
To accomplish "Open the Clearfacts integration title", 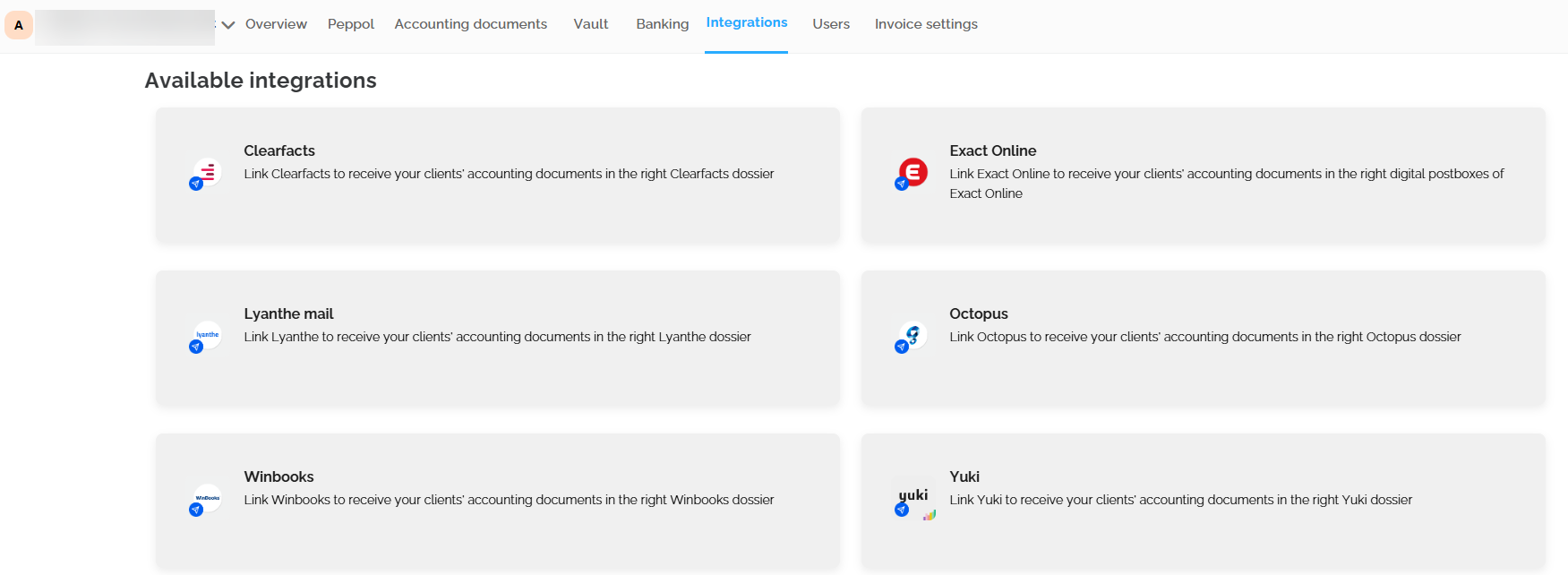I will click(279, 150).
